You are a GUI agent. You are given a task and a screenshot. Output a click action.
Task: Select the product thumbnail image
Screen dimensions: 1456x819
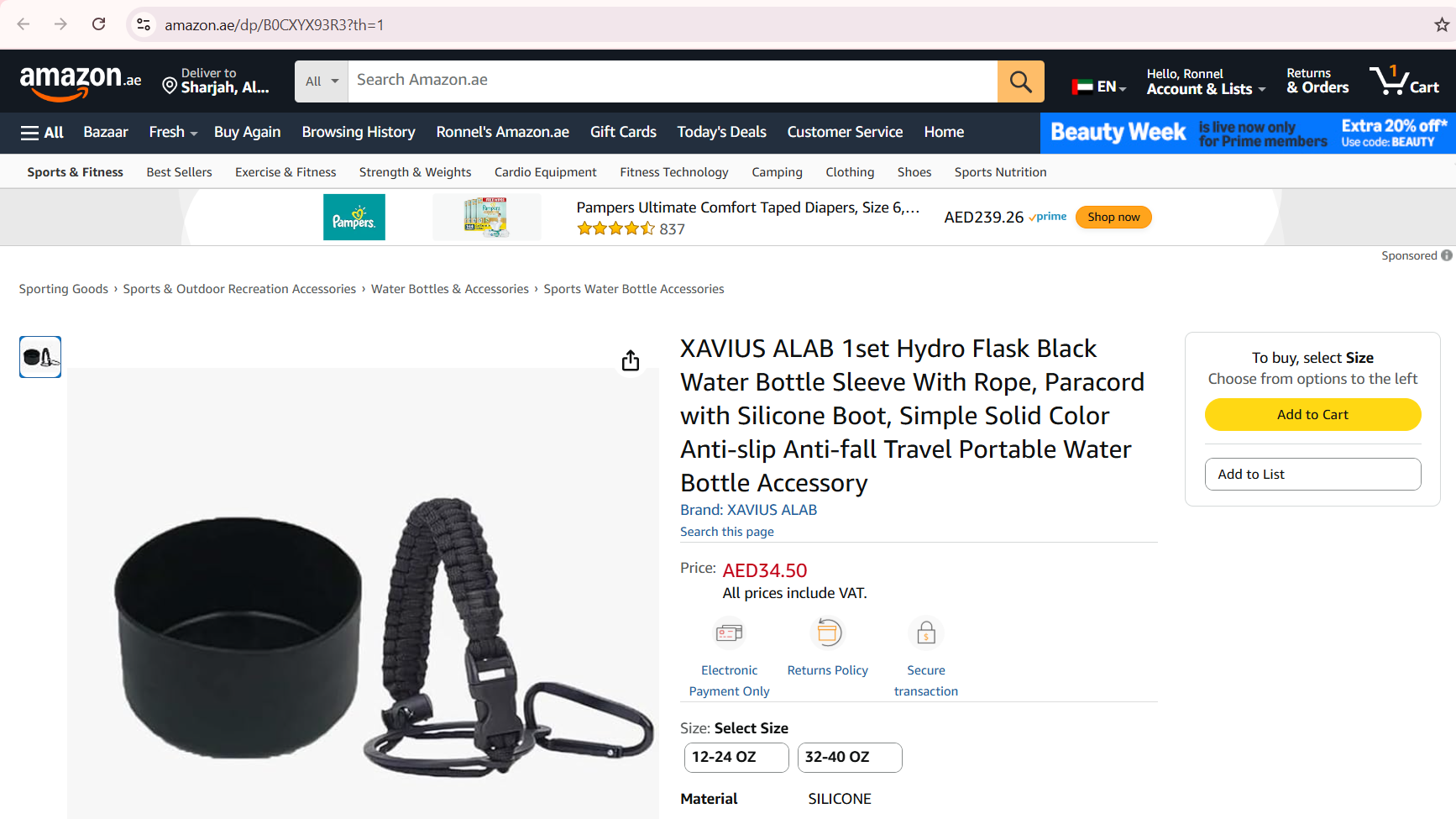click(x=40, y=357)
